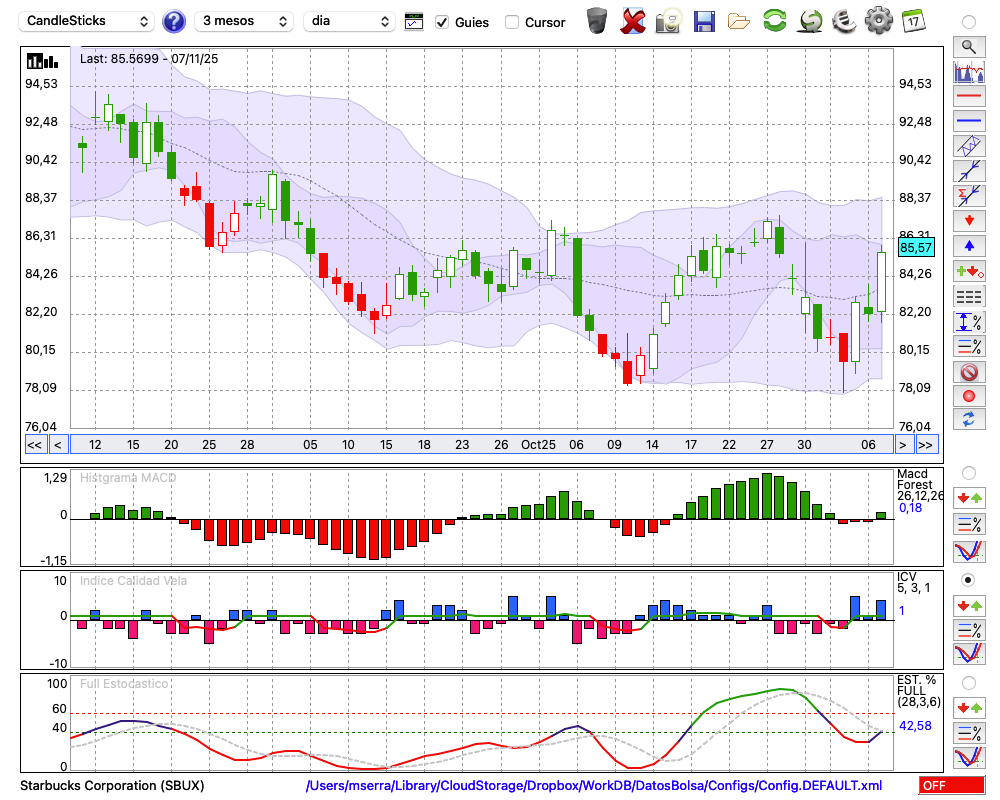Click the red OFF button
Viewport: 1000px width, 800px height.
(x=951, y=786)
